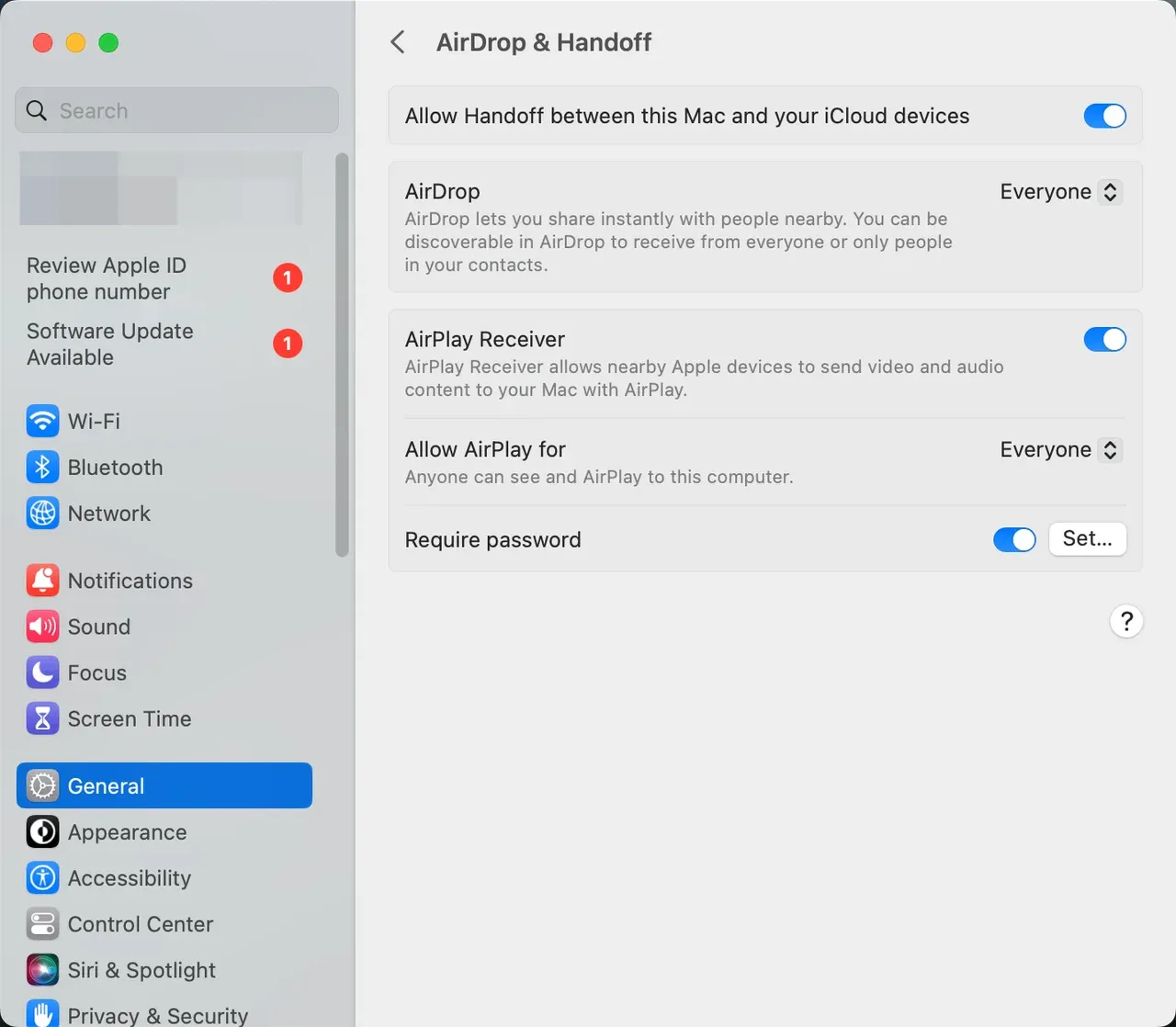Open the Allow AirPlay for dropdown
This screenshot has width=1176, height=1027.
[x=1061, y=449]
